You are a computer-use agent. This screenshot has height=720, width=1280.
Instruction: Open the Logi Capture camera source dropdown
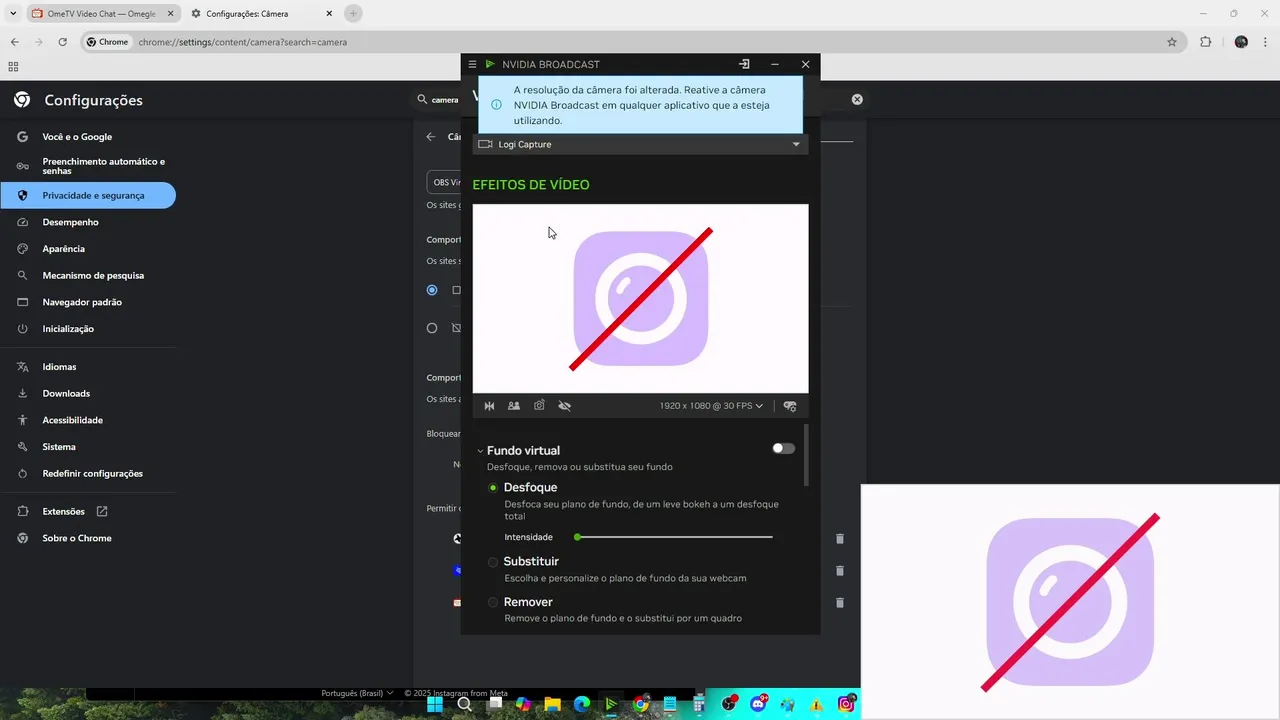640,144
